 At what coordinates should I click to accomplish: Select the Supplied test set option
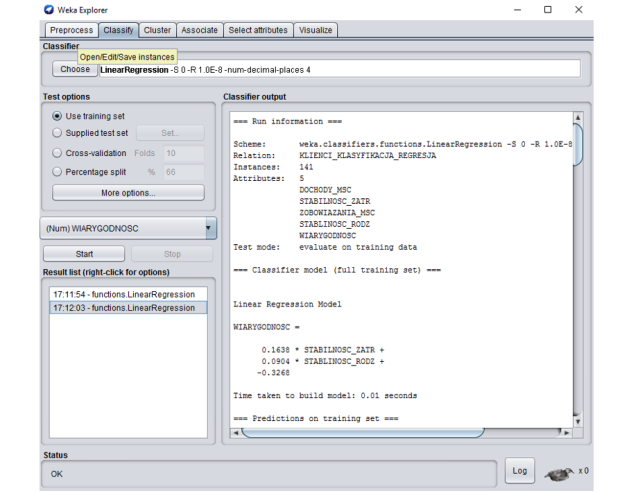57,133
